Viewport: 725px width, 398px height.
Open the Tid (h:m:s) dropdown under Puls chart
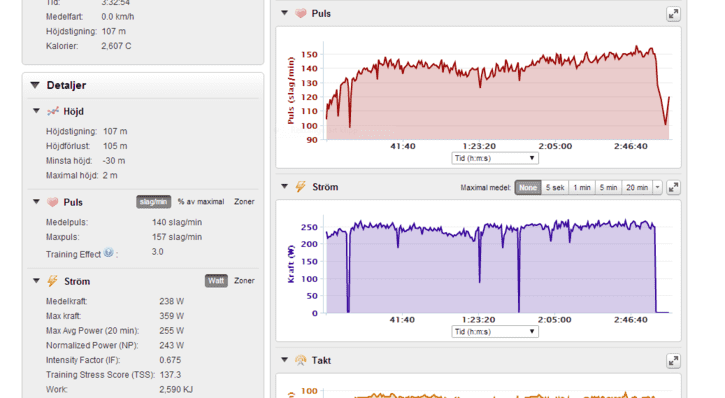point(495,158)
